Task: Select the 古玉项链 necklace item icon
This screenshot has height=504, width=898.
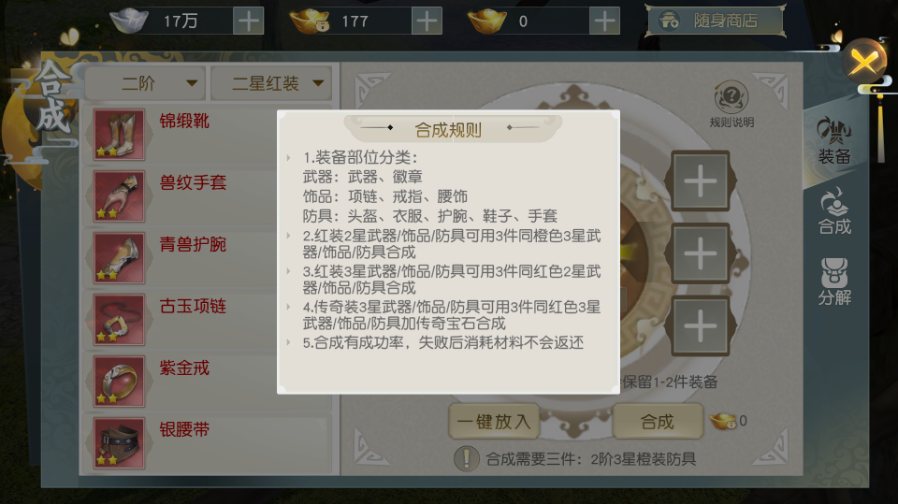Action: pyautogui.click(x=119, y=320)
